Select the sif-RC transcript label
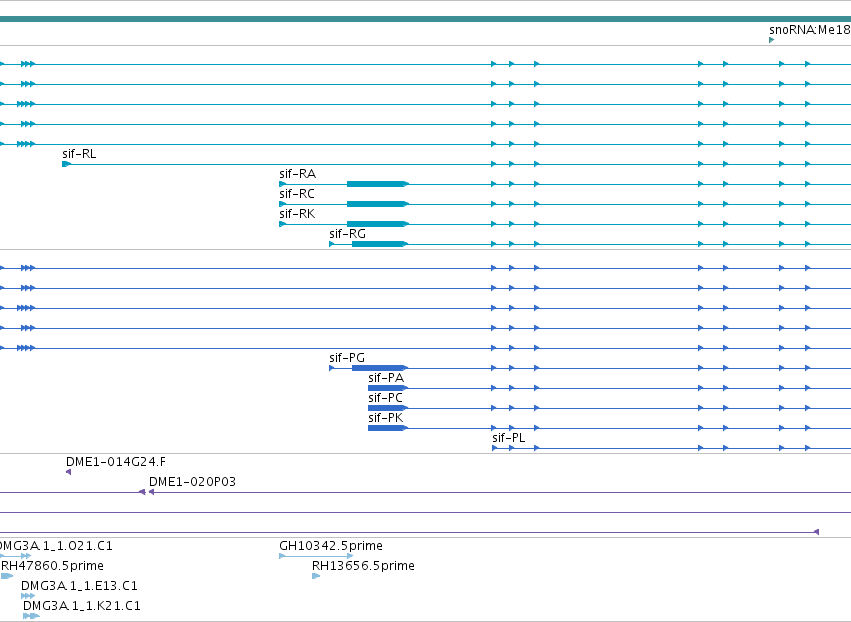The width and height of the screenshot is (851, 622). [x=297, y=194]
